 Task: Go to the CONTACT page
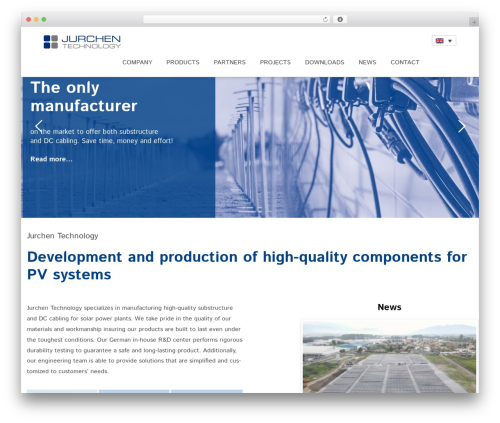pos(405,62)
